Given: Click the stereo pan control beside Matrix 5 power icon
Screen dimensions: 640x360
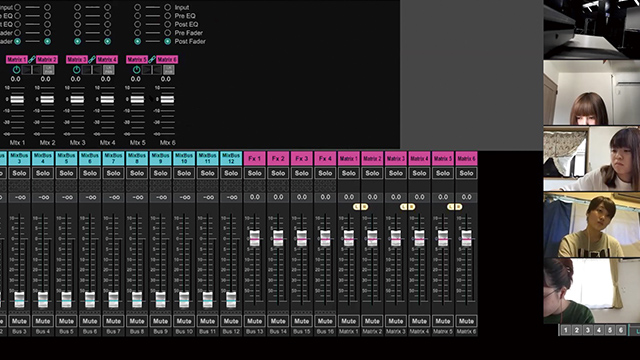Looking at the screenshot, I should (152, 70).
